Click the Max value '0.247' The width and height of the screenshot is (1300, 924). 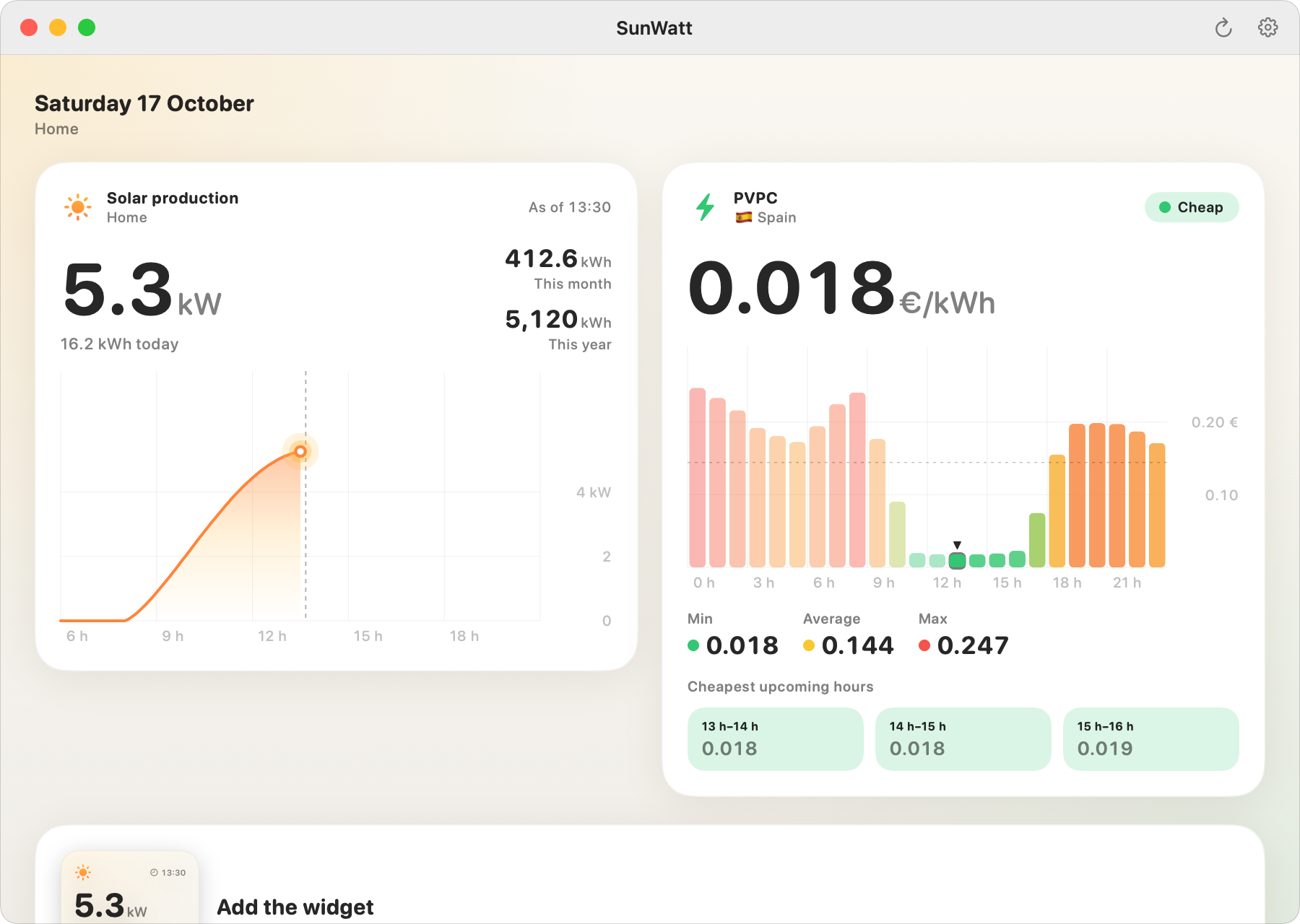coord(973,645)
